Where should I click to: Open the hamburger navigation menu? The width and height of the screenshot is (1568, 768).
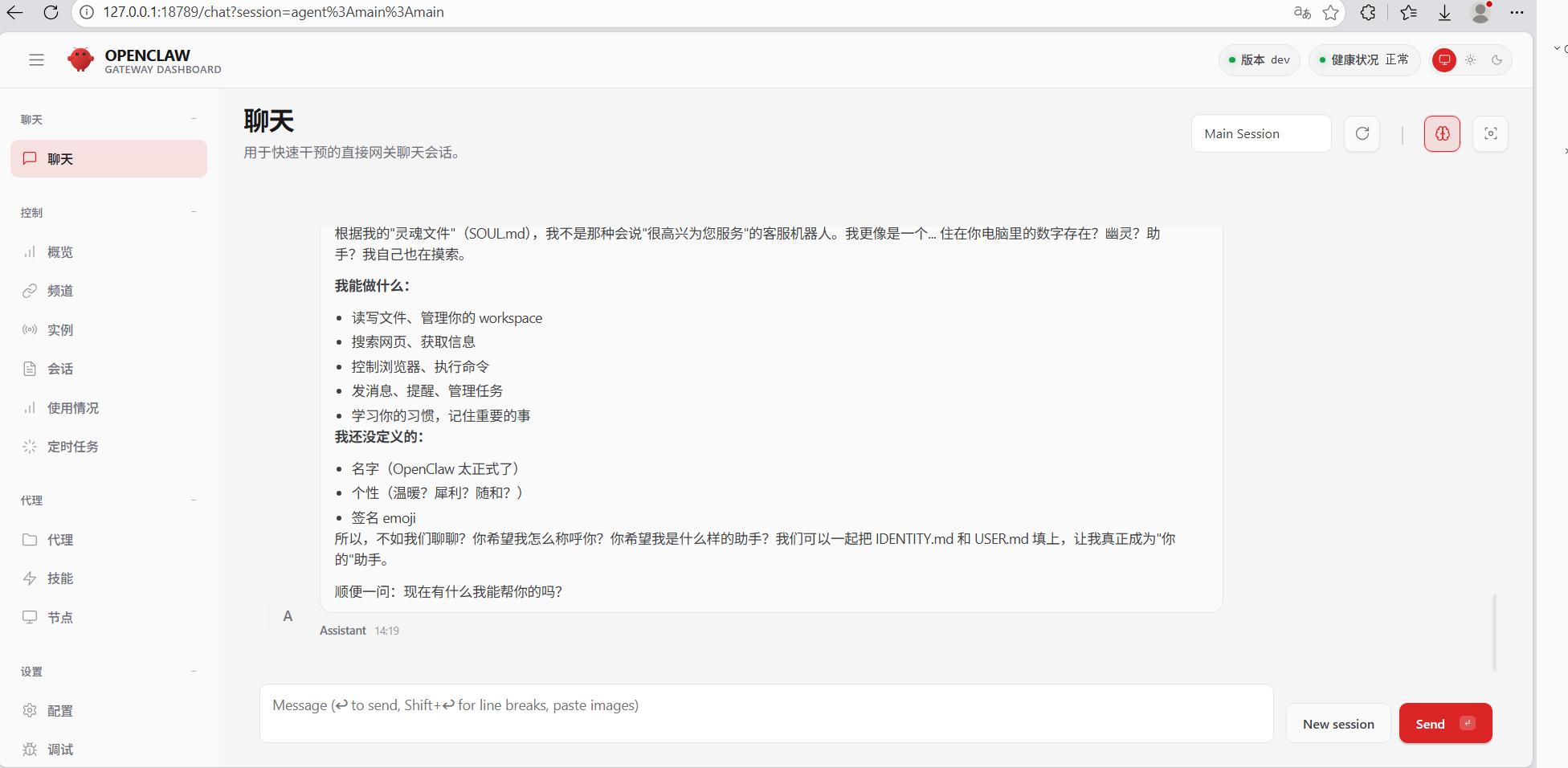pyautogui.click(x=36, y=59)
